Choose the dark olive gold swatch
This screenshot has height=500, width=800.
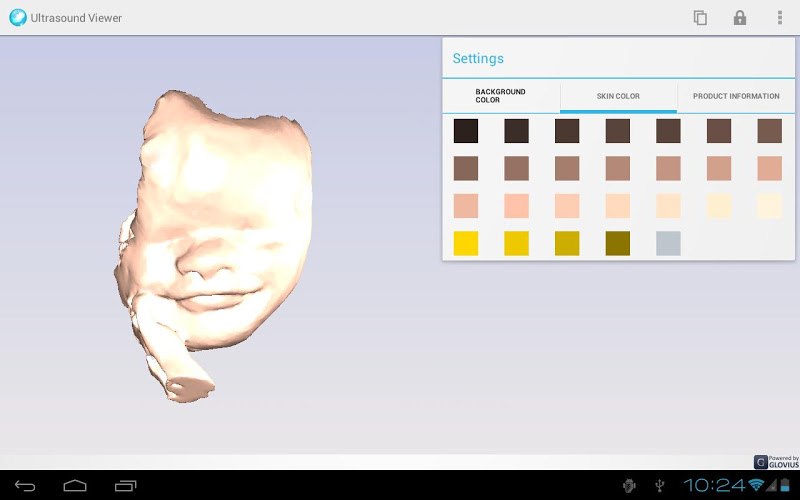pyautogui.click(x=618, y=243)
